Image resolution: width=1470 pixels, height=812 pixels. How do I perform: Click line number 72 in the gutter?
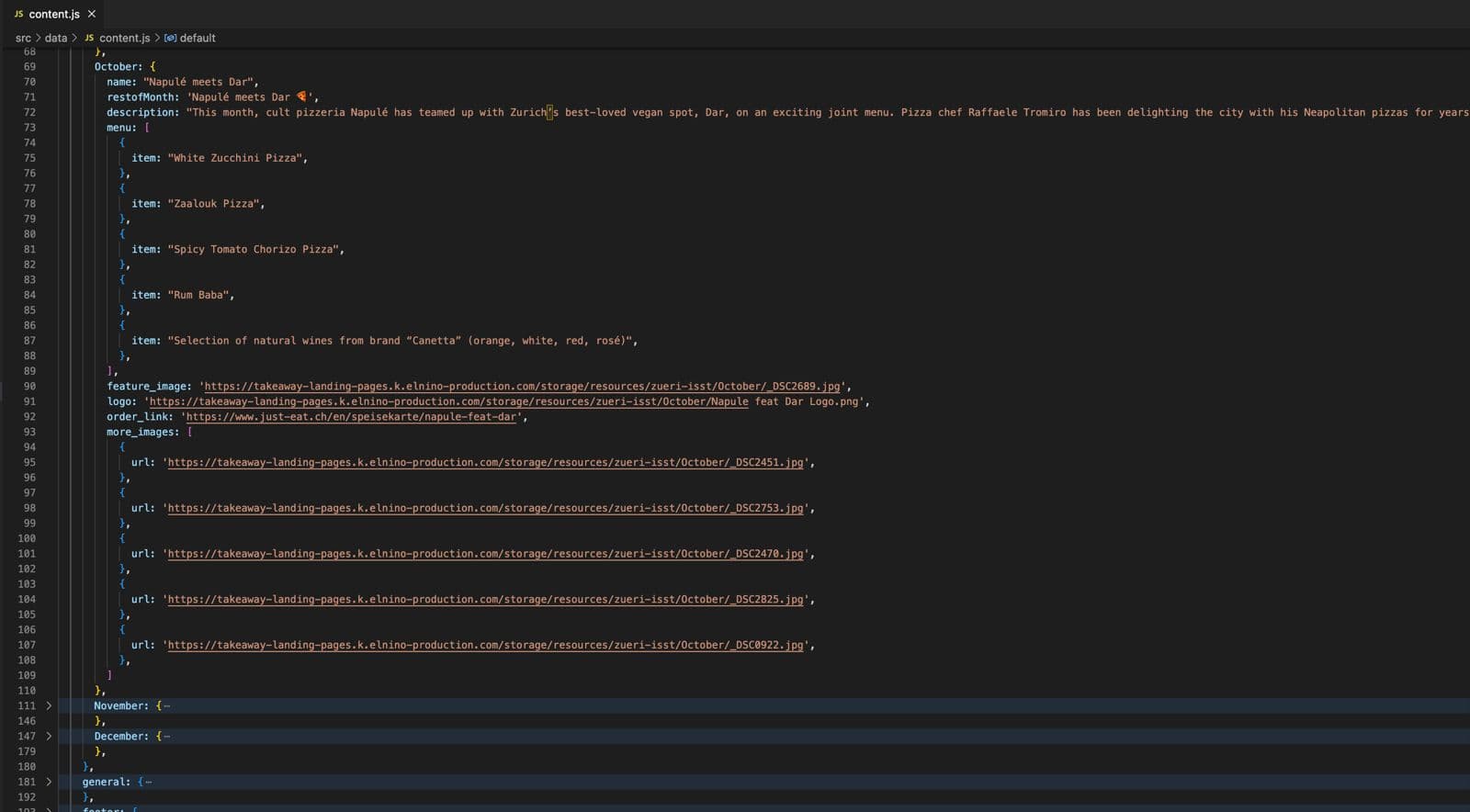pos(29,112)
